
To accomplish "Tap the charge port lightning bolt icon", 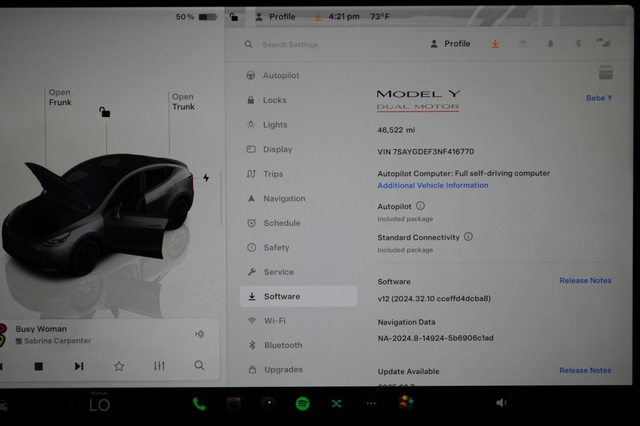I will click(x=206, y=178).
